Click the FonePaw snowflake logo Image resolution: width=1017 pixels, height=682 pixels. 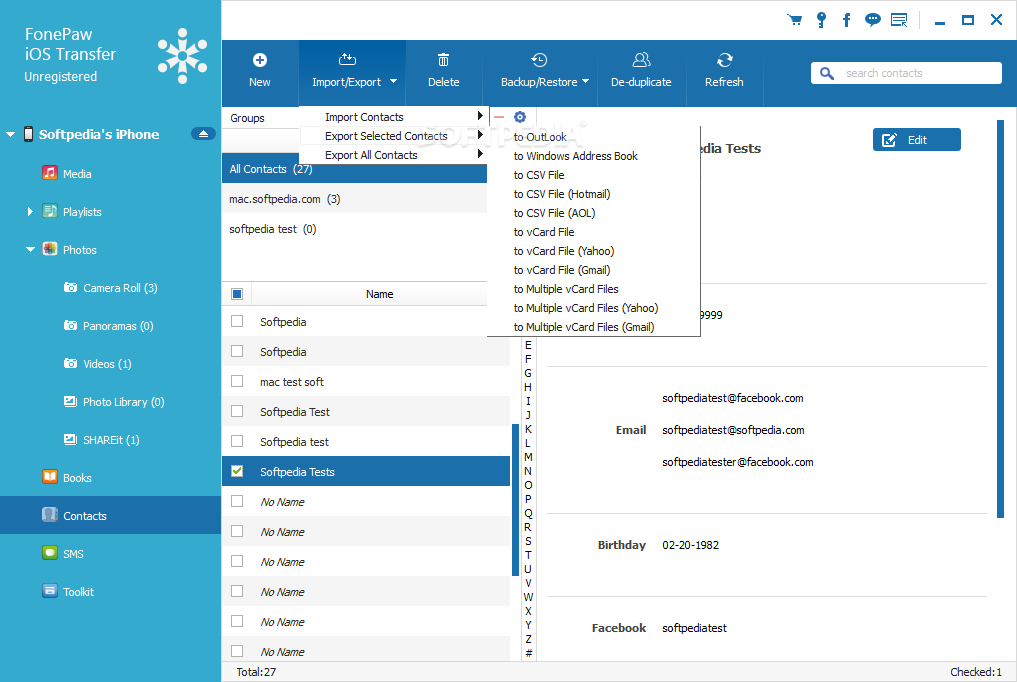(183, 56)
